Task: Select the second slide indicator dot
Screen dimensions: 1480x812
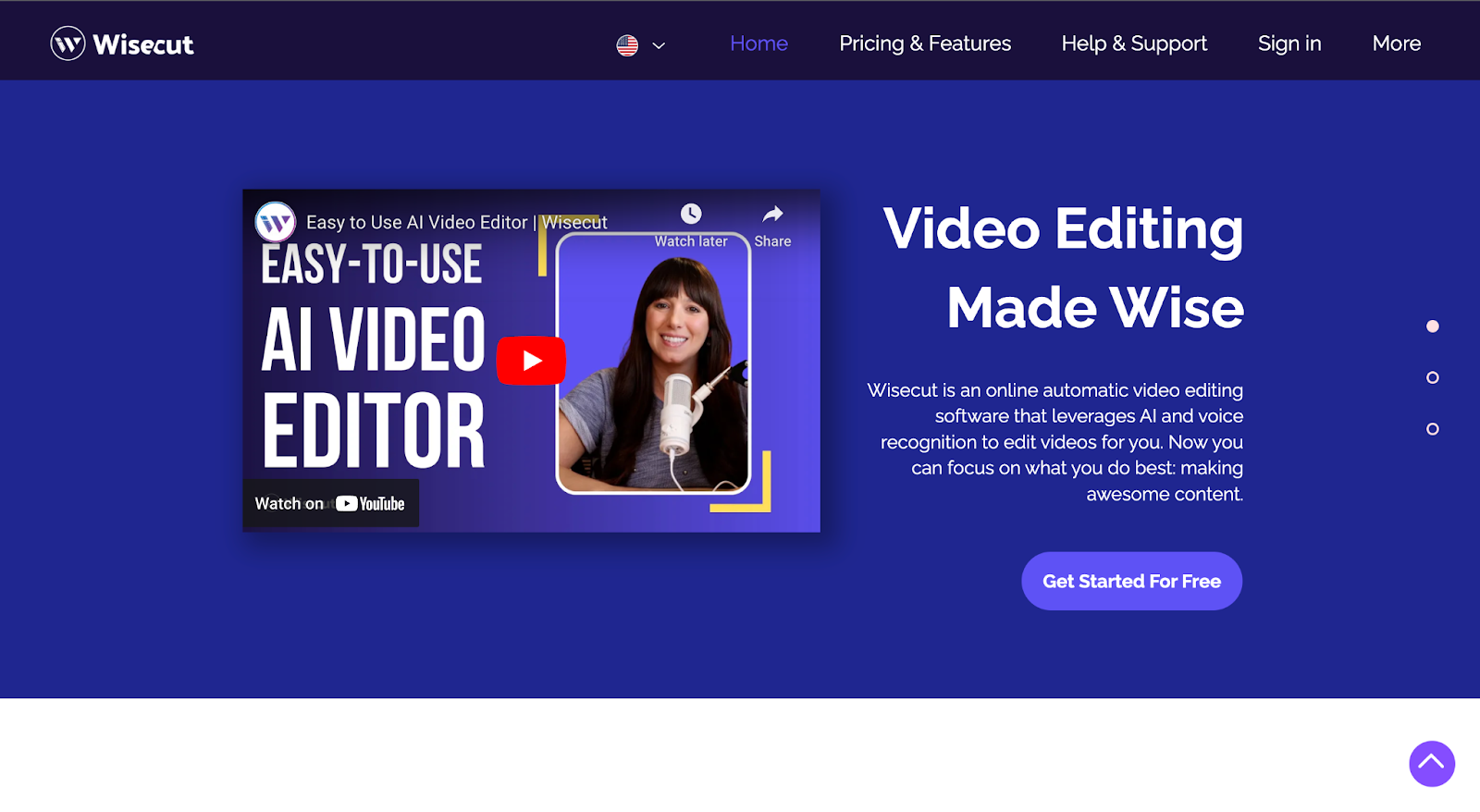Action: click(1433, 377)
